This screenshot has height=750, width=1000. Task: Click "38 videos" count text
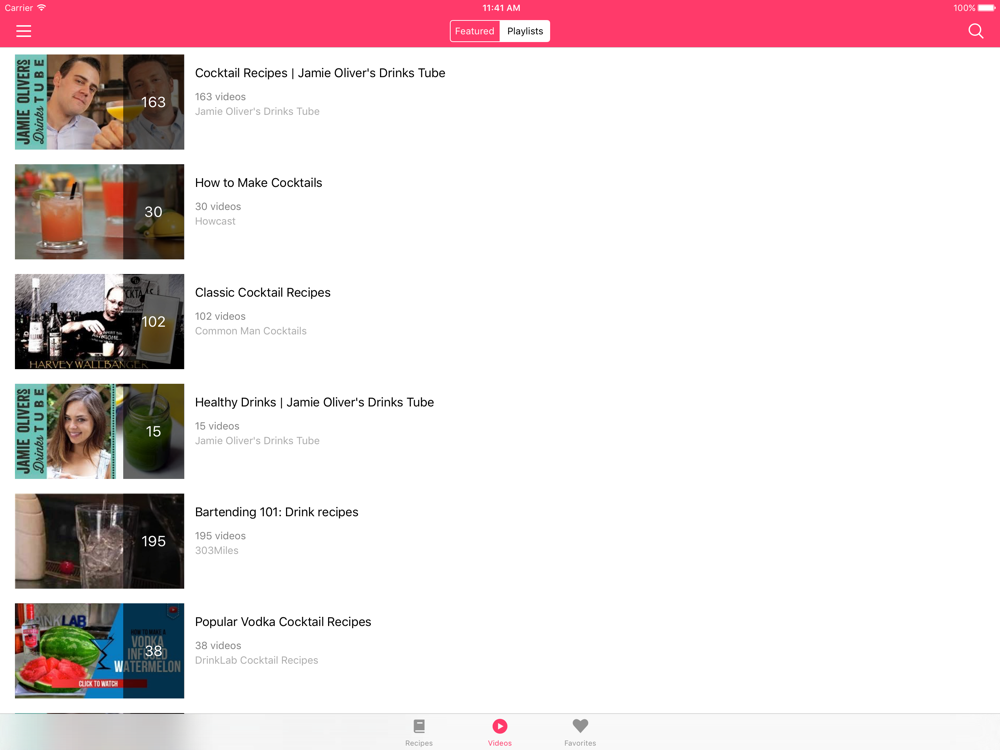click(218, 645)
